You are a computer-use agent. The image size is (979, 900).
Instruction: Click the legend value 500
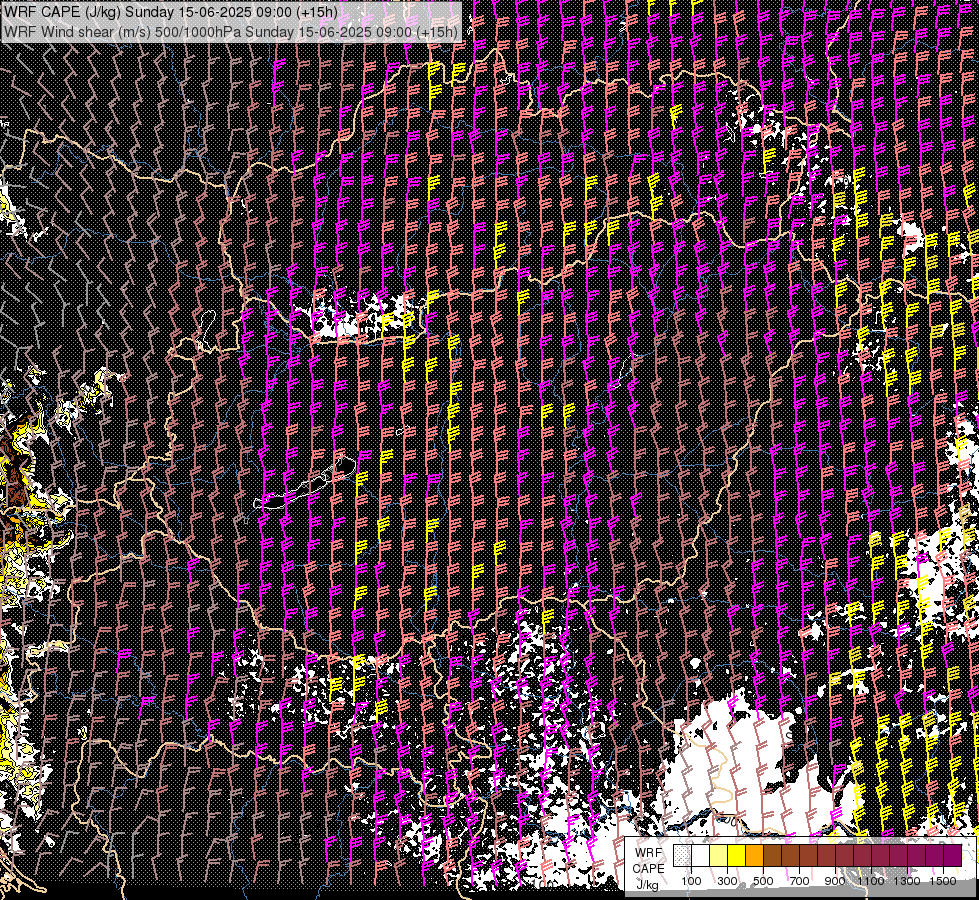coord(763,881)
